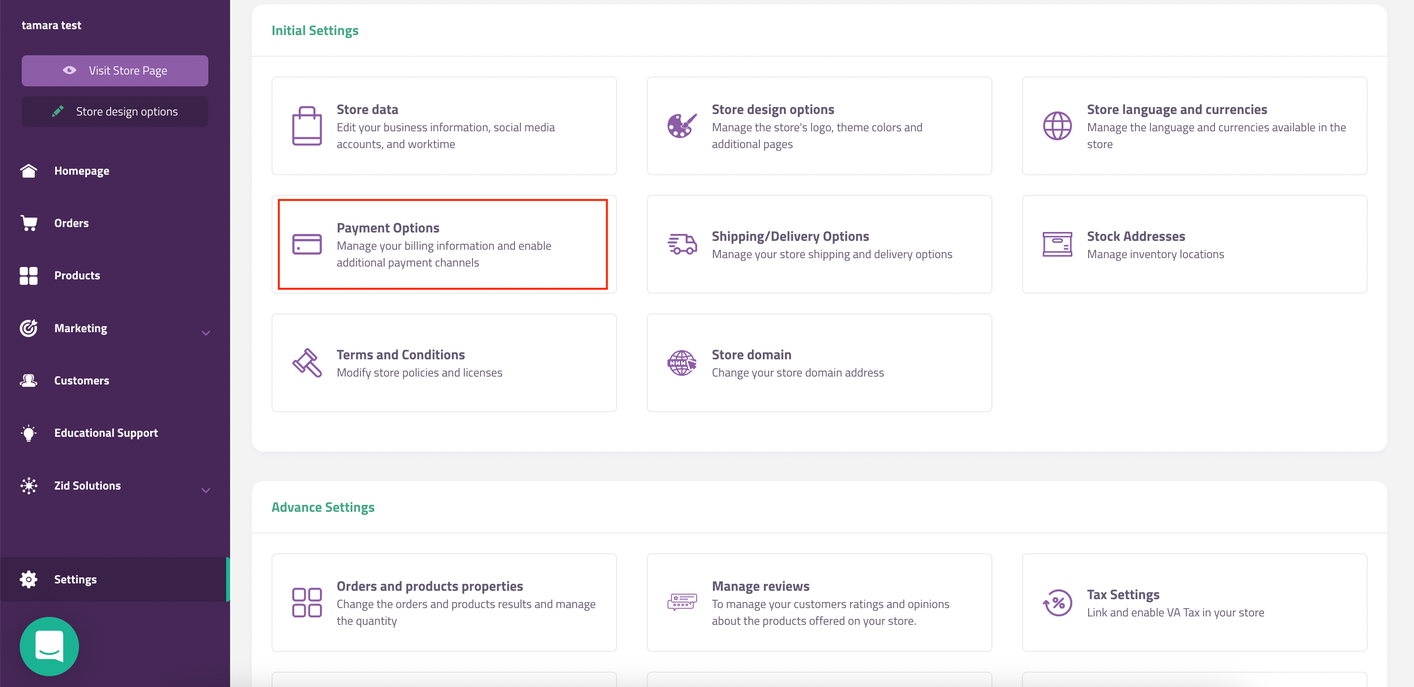The width and height of the screenshot is (1414, 687).
Task: Click the percent Tax Settings icon
Action: coord(1057,603)
